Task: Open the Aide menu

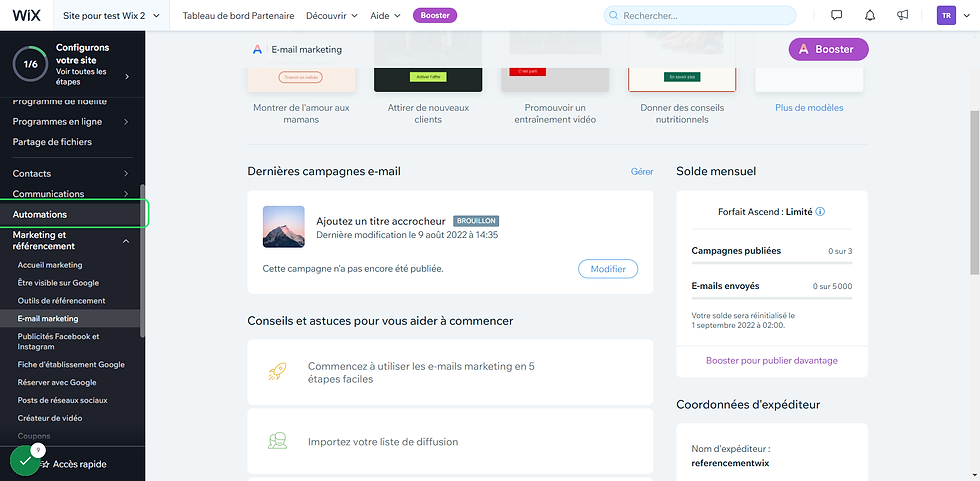Action: [x=385, y=16]
